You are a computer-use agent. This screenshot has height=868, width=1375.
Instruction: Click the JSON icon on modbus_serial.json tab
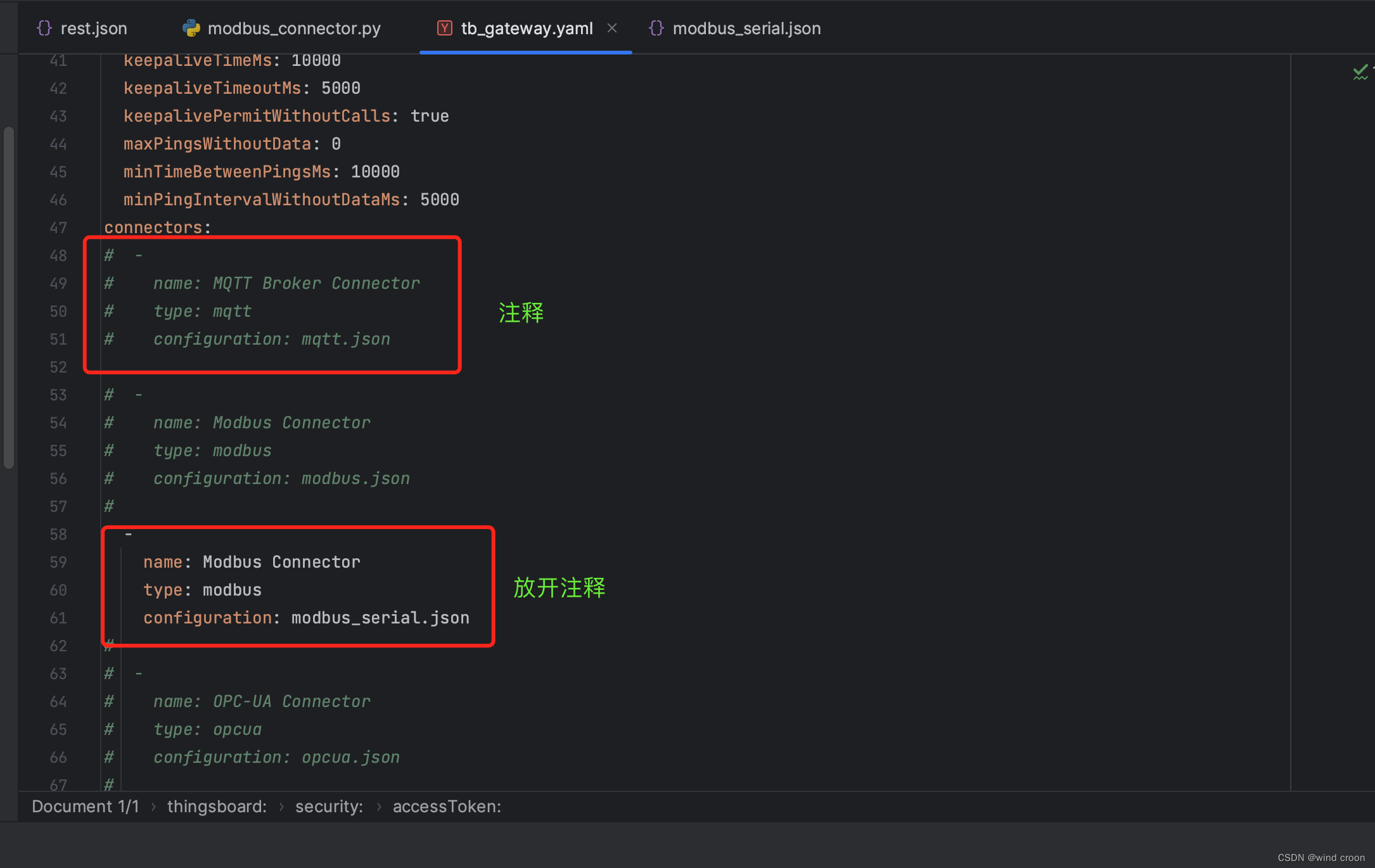click(656, 29)
